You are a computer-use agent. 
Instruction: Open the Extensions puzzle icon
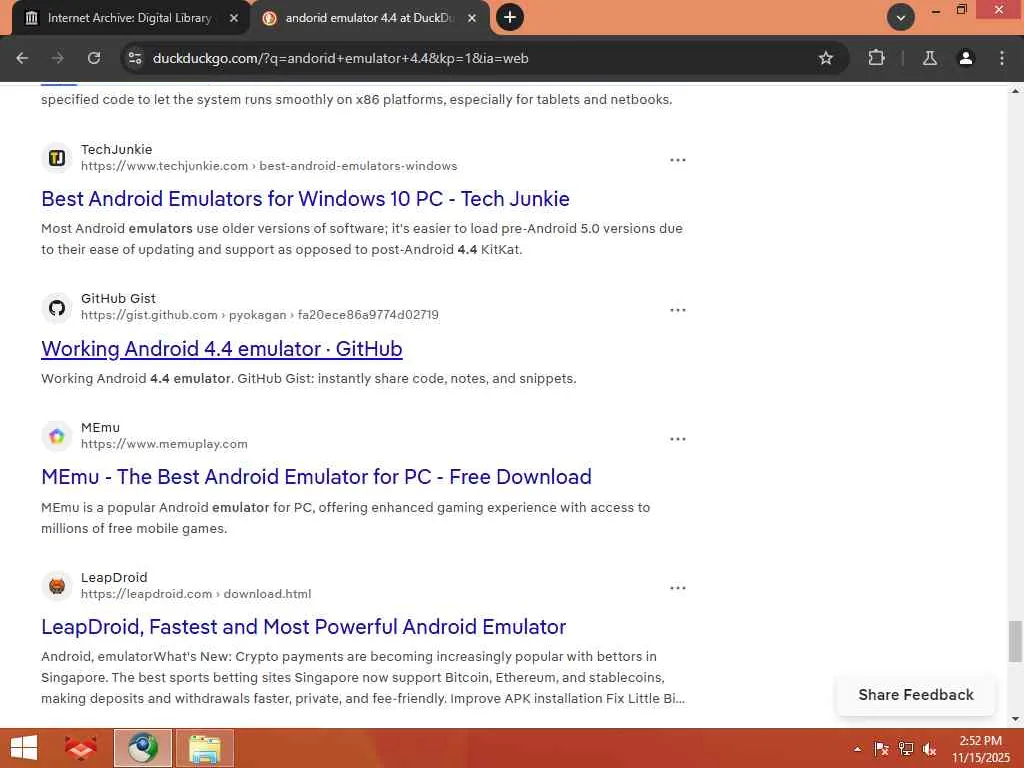(x=876, y=58)
